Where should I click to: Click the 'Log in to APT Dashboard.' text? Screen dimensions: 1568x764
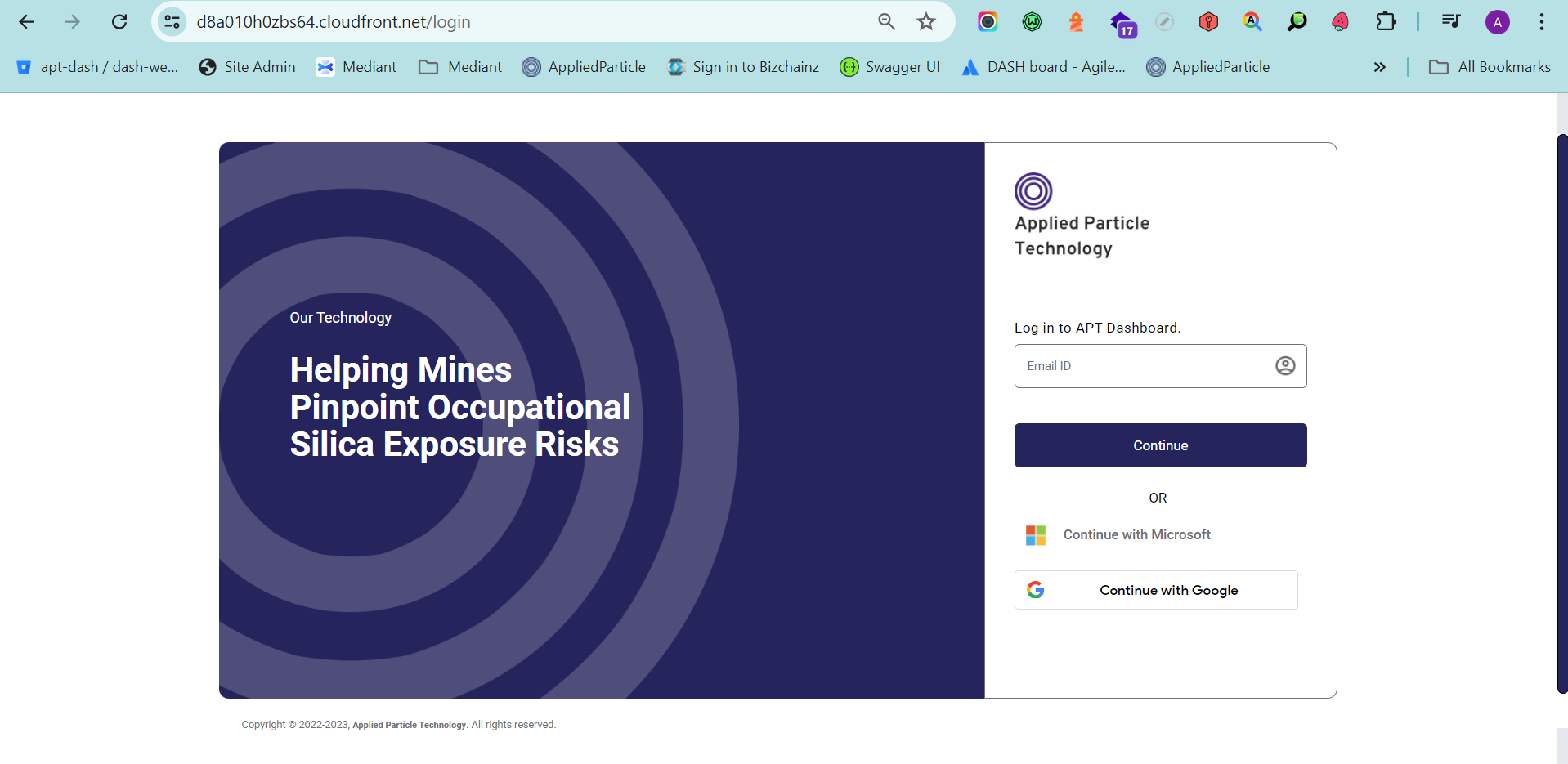pyautogui.click(x=1097, y=328)
